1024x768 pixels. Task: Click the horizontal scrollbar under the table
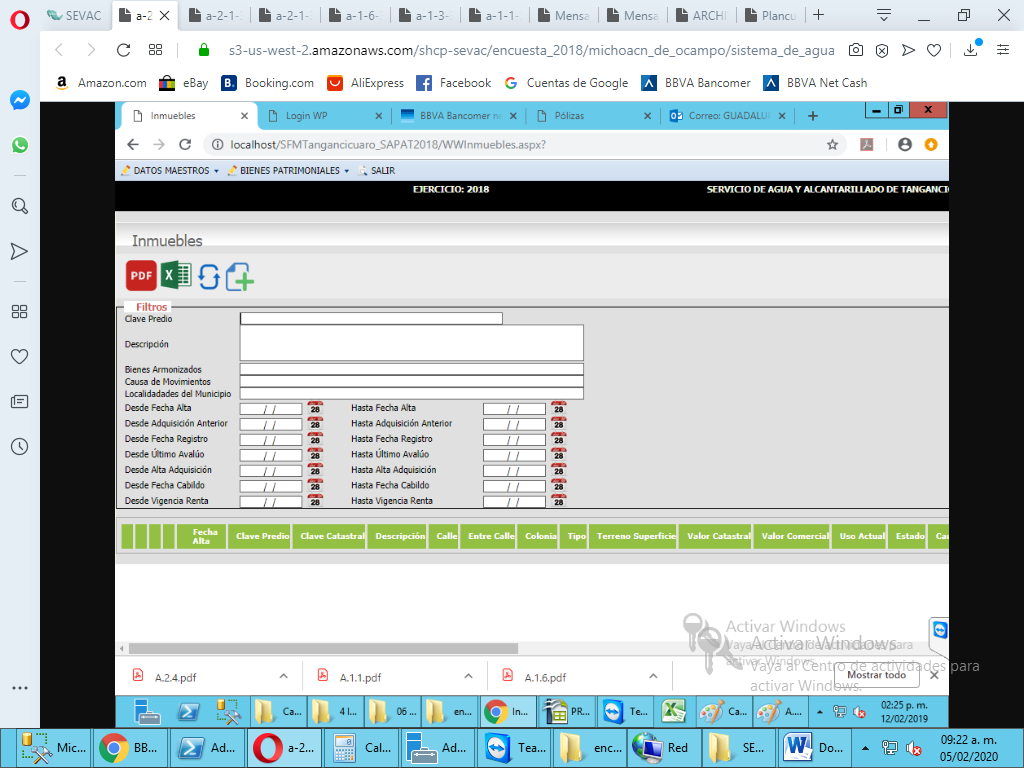pos(323,648)
